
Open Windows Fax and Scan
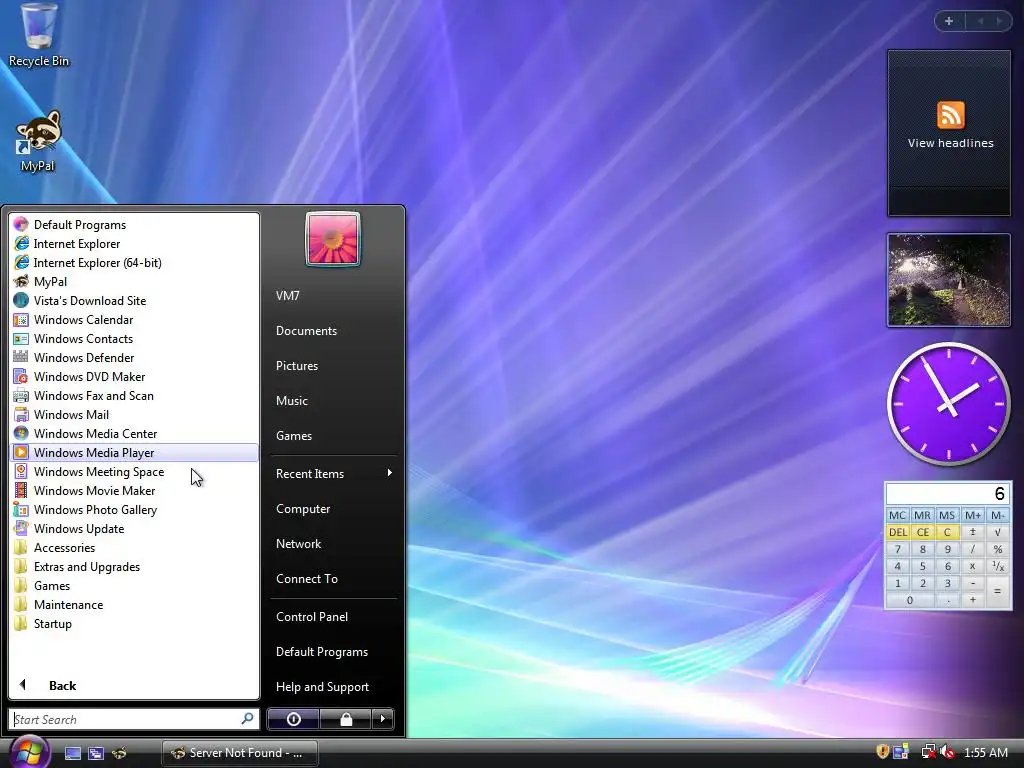134,395
